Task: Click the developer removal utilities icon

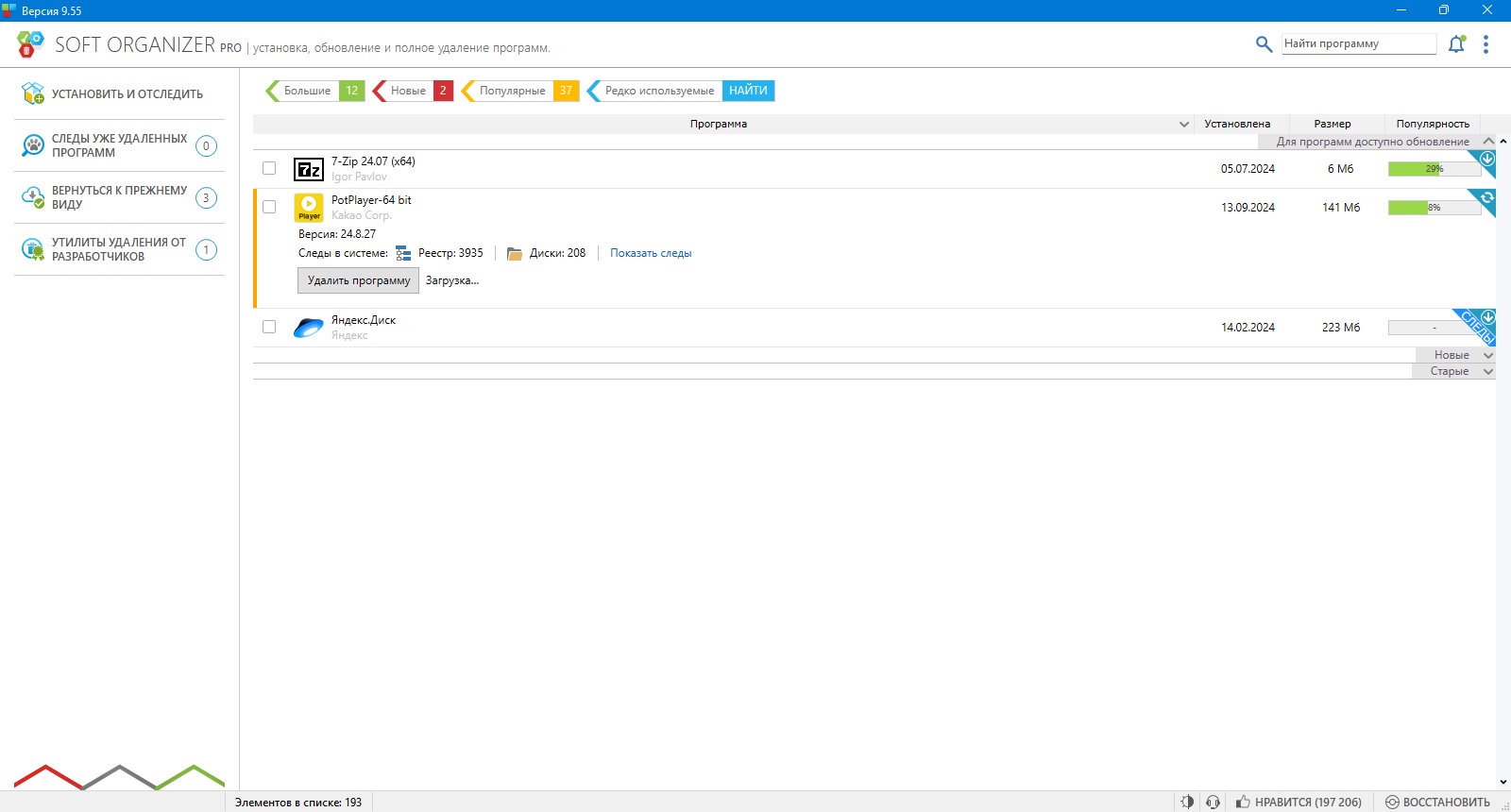Action: pyautogui.click(x=33, y=249)
